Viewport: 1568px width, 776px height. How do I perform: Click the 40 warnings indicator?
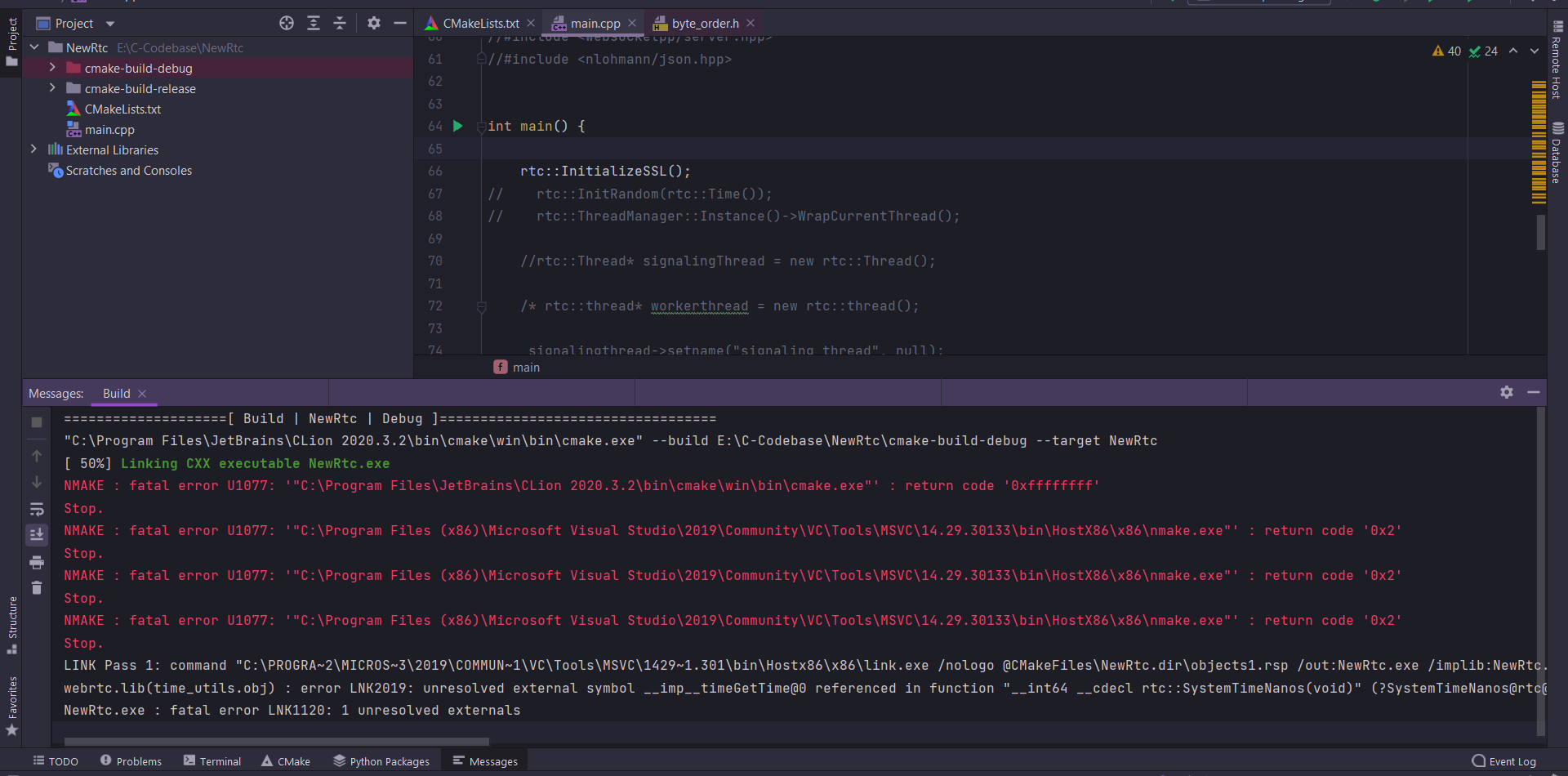point(1446,51)
